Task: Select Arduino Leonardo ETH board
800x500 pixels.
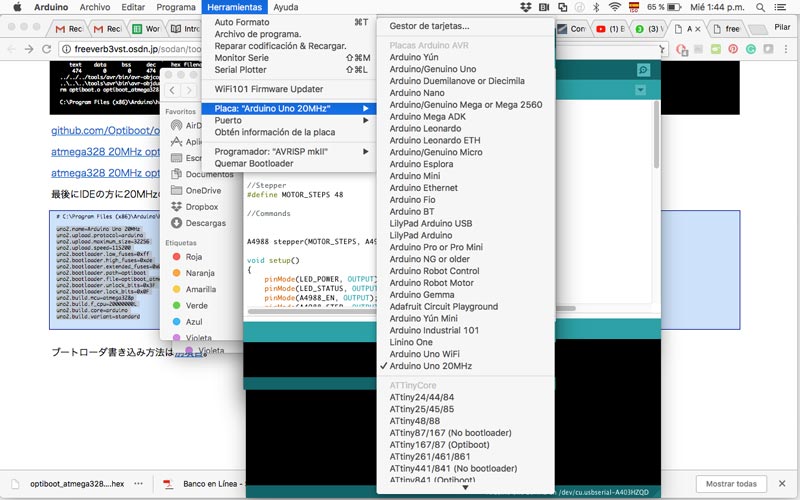Action: coord(435,140)
